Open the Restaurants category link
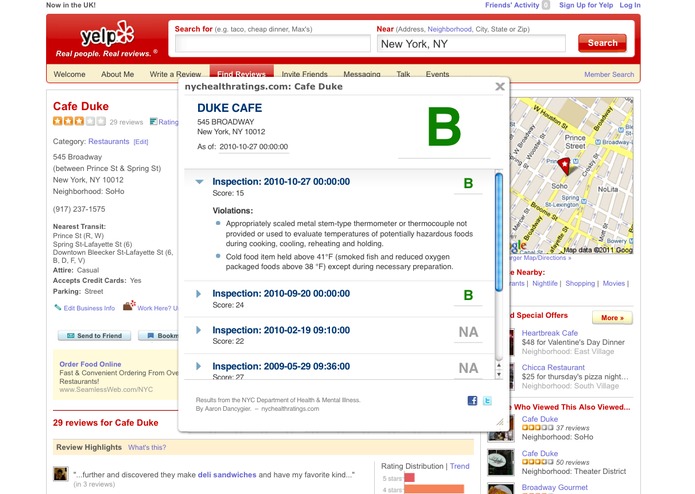Image resolution: width=695 pixels, height=494 pixels. (109, 141)
